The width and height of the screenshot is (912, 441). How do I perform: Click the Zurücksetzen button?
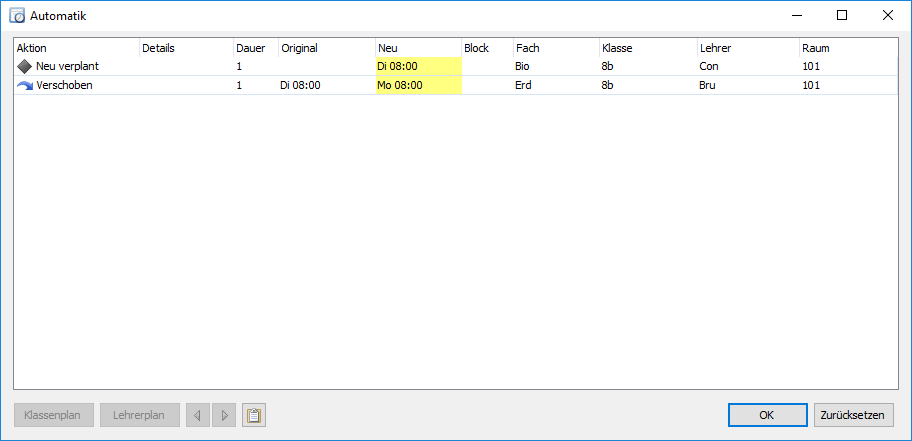853,415
